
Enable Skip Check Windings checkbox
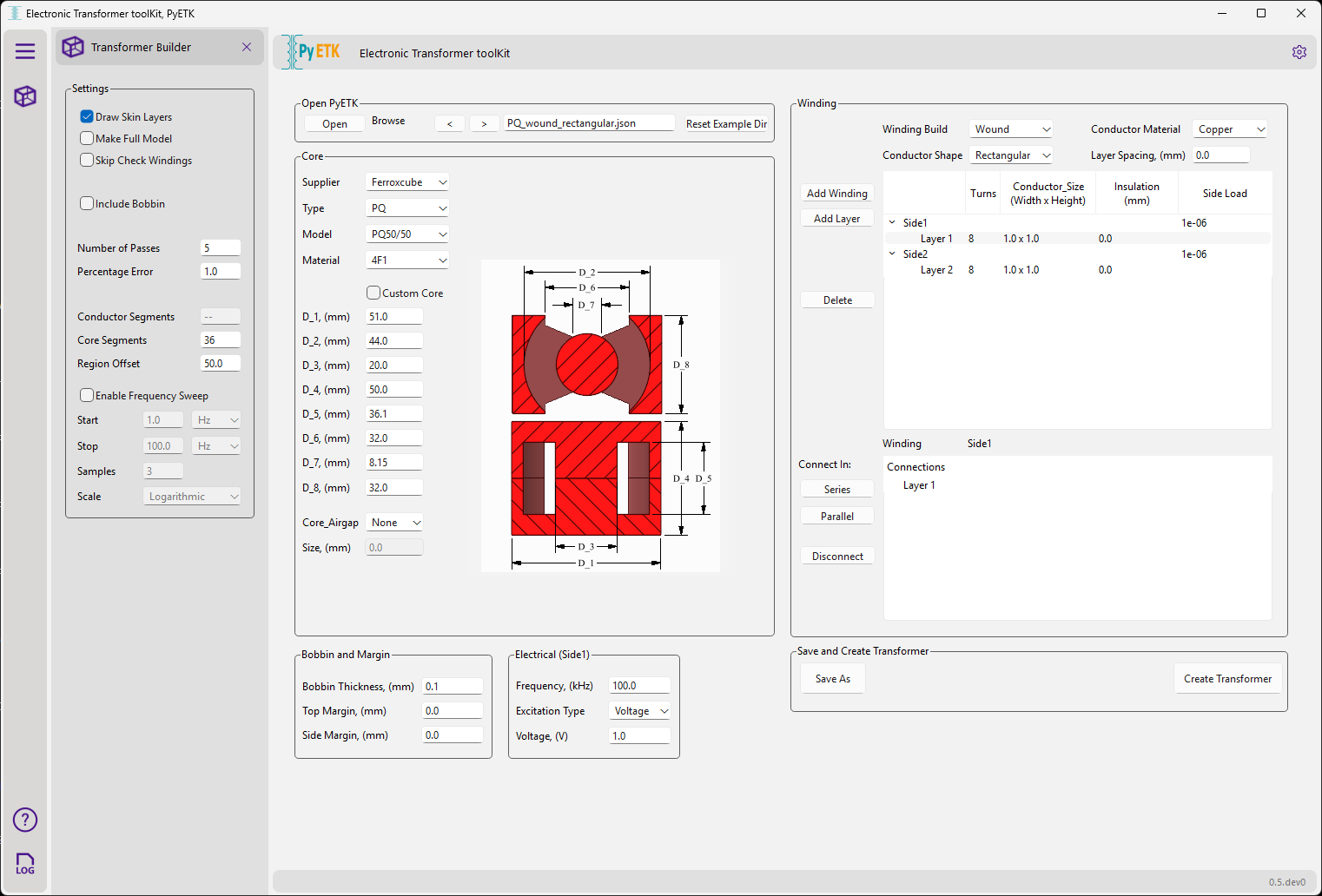click(x=87, y=160)
